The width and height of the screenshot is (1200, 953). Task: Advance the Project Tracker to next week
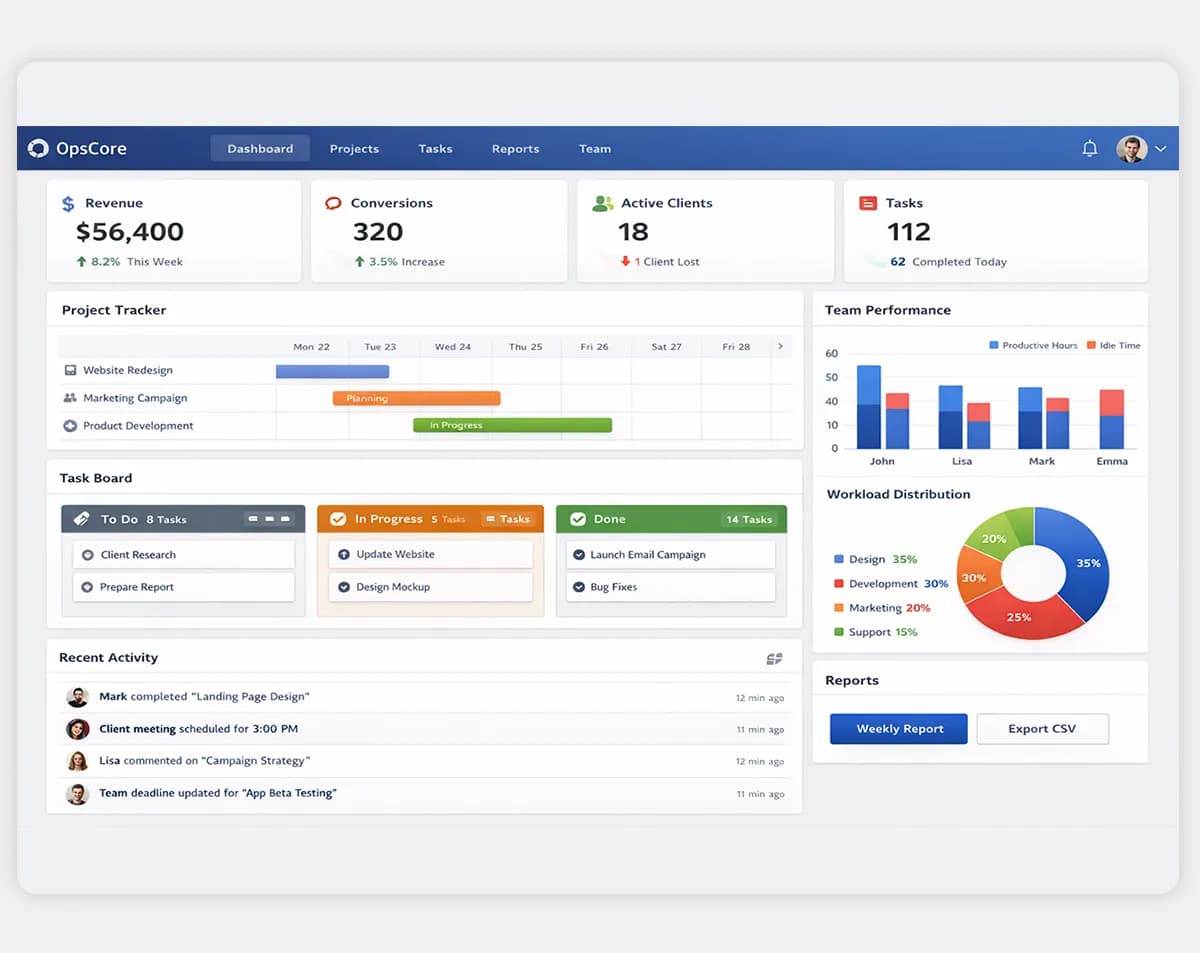(780, 347)
